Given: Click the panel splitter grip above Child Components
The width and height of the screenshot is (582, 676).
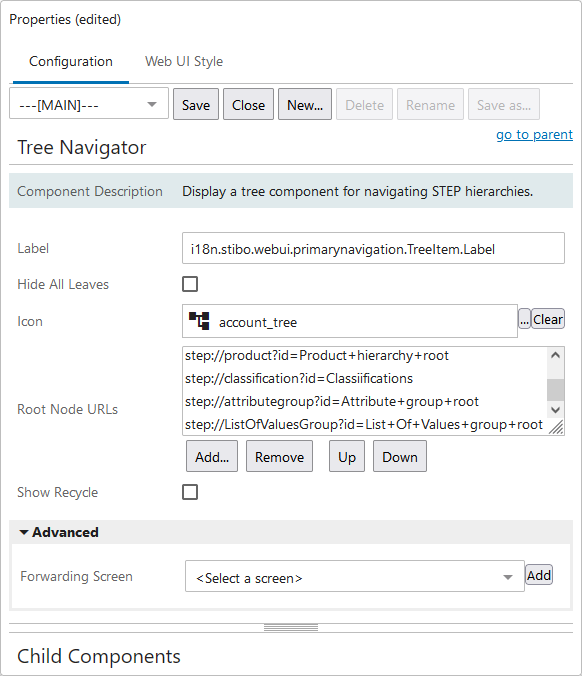Looking at the screenshot, I should [x=291, y=628].
